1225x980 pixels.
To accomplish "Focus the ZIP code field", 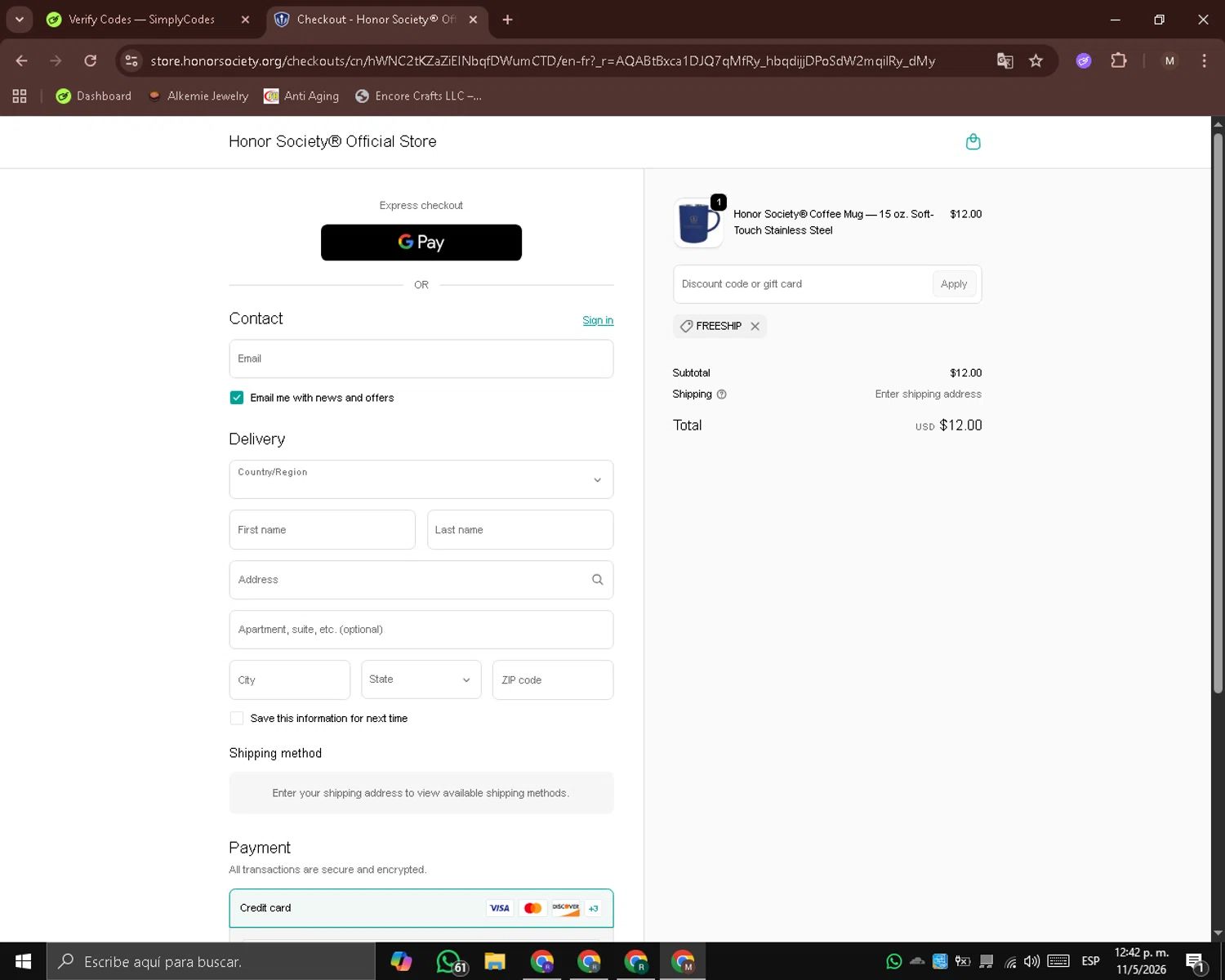I will pyautogui.click(x=553, y=679).
